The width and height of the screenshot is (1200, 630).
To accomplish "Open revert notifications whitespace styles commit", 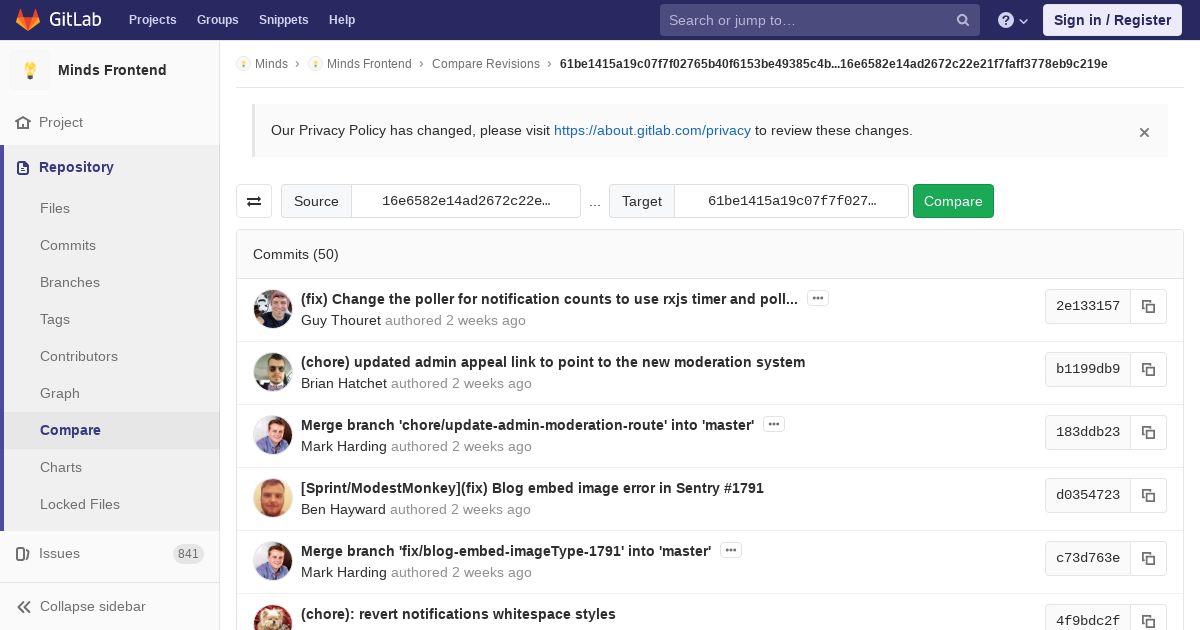I will point(458,614).
